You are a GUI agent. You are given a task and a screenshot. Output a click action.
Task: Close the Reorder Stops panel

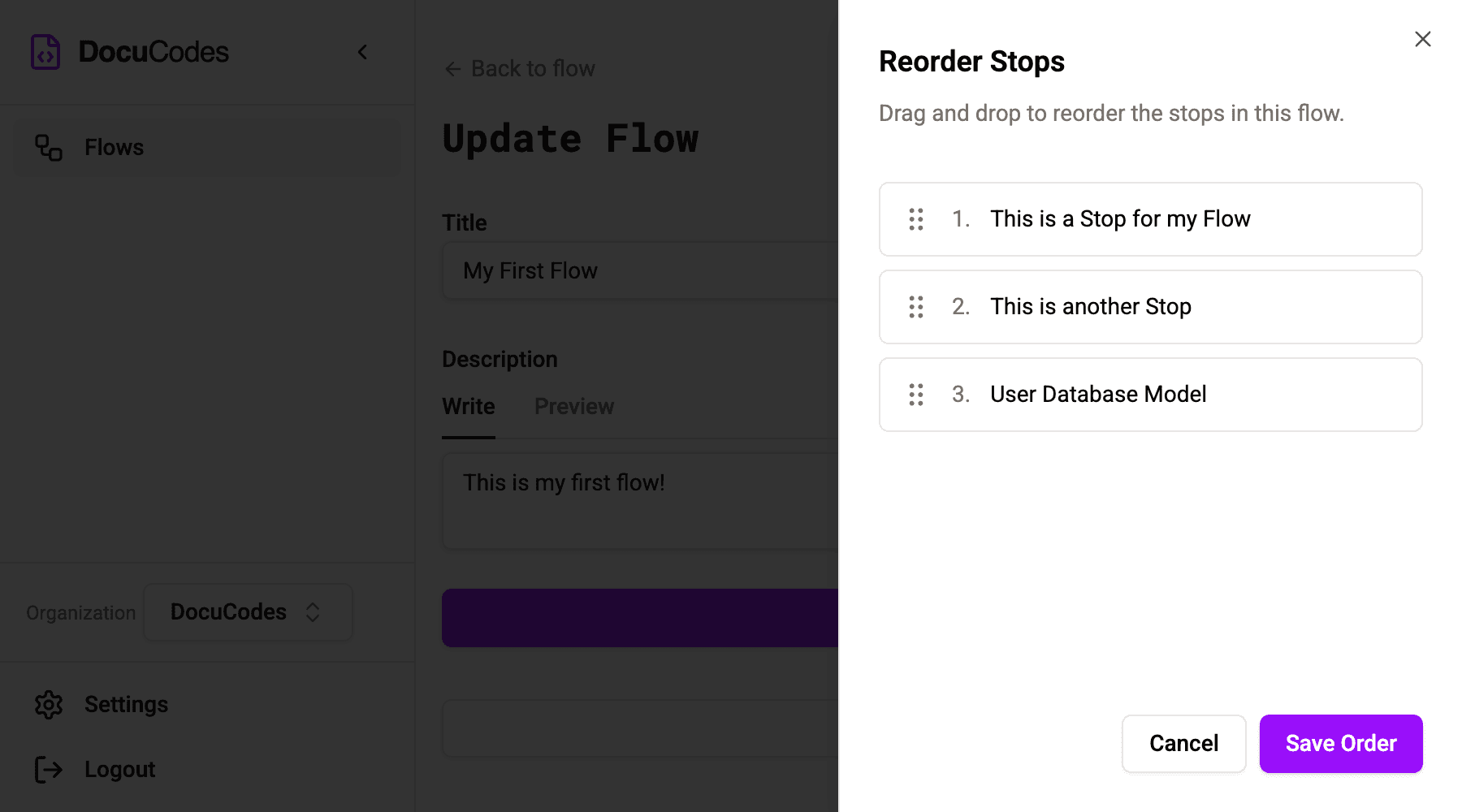(x=1423, y=39)
